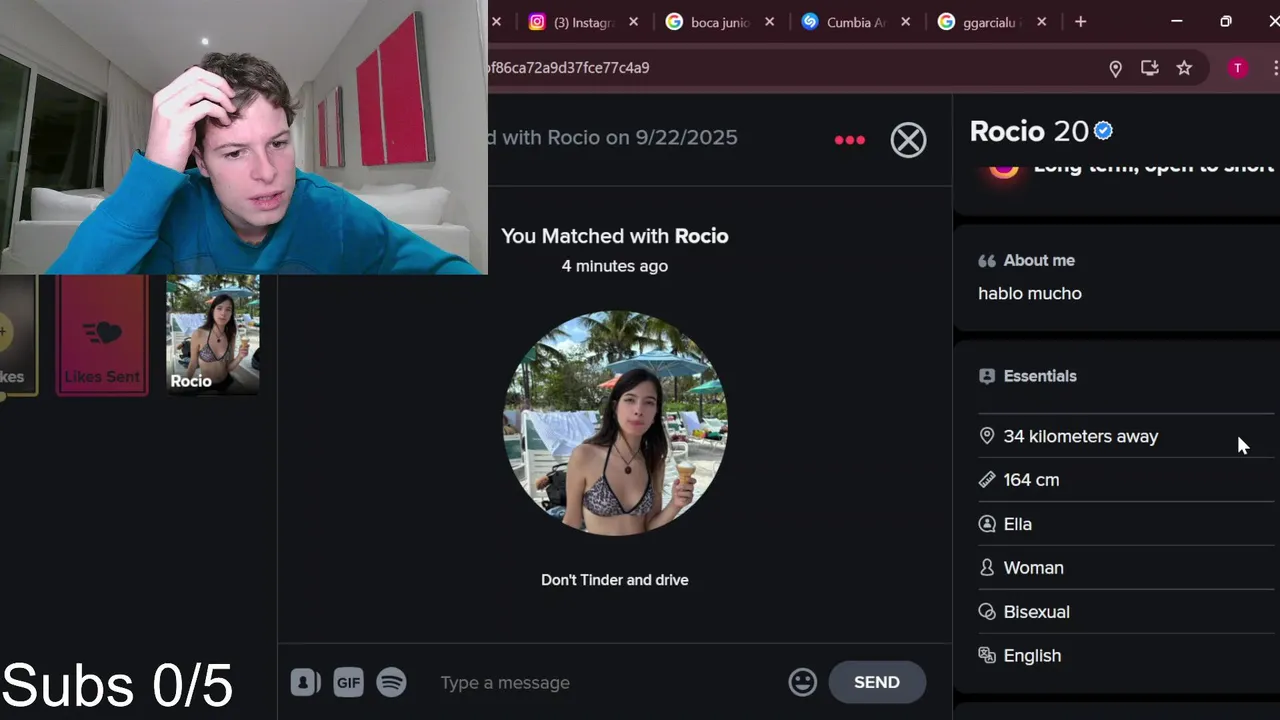The height and width of the screenshot is (720, 1280).
Task: Click the address bar URL text
Action: click(x=568, y=68)
